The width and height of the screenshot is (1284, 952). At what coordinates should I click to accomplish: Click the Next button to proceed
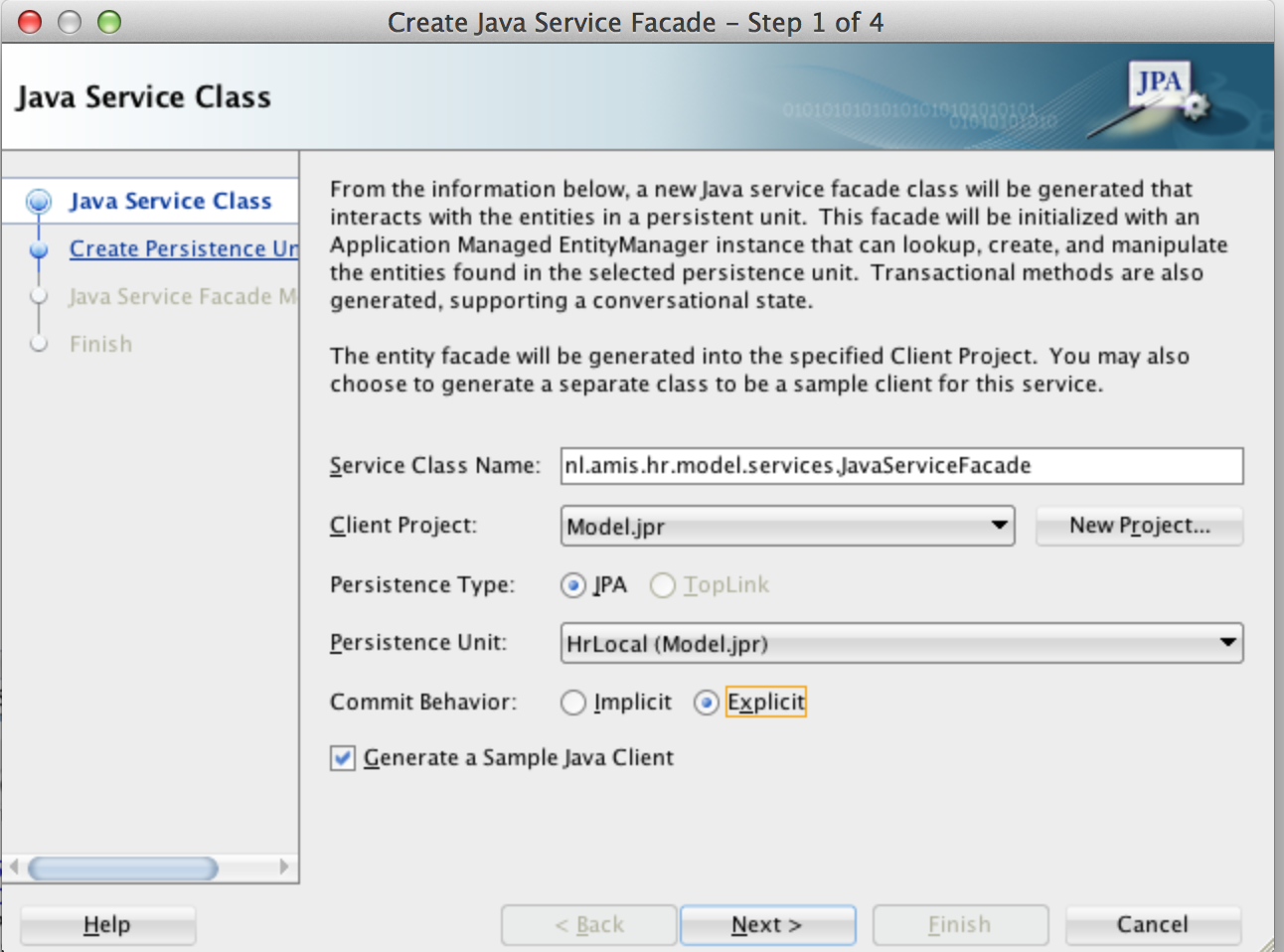click(767, 924)
